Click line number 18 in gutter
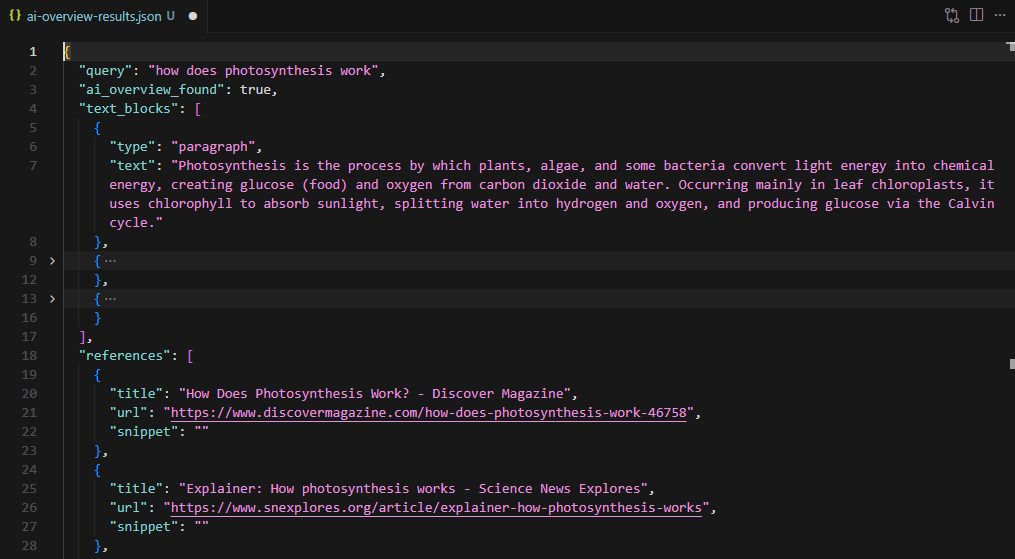 [x=30, y=355]
